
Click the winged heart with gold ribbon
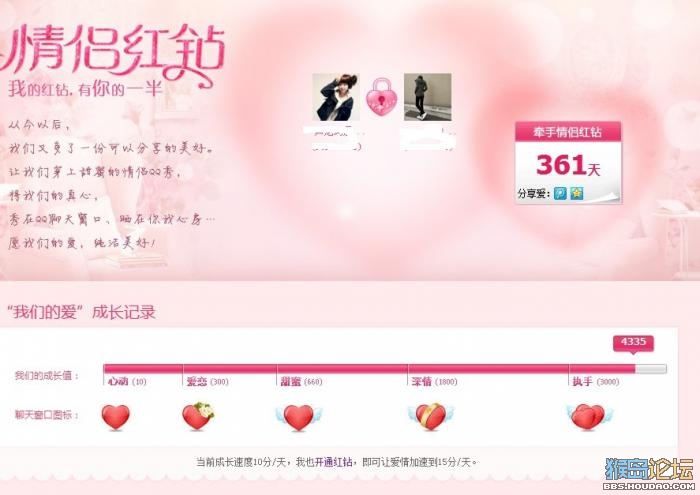pos(431,416)
